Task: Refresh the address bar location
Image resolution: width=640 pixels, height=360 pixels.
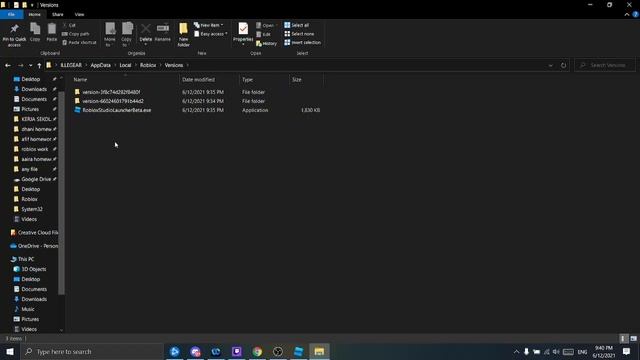Action: click(563, 65)
